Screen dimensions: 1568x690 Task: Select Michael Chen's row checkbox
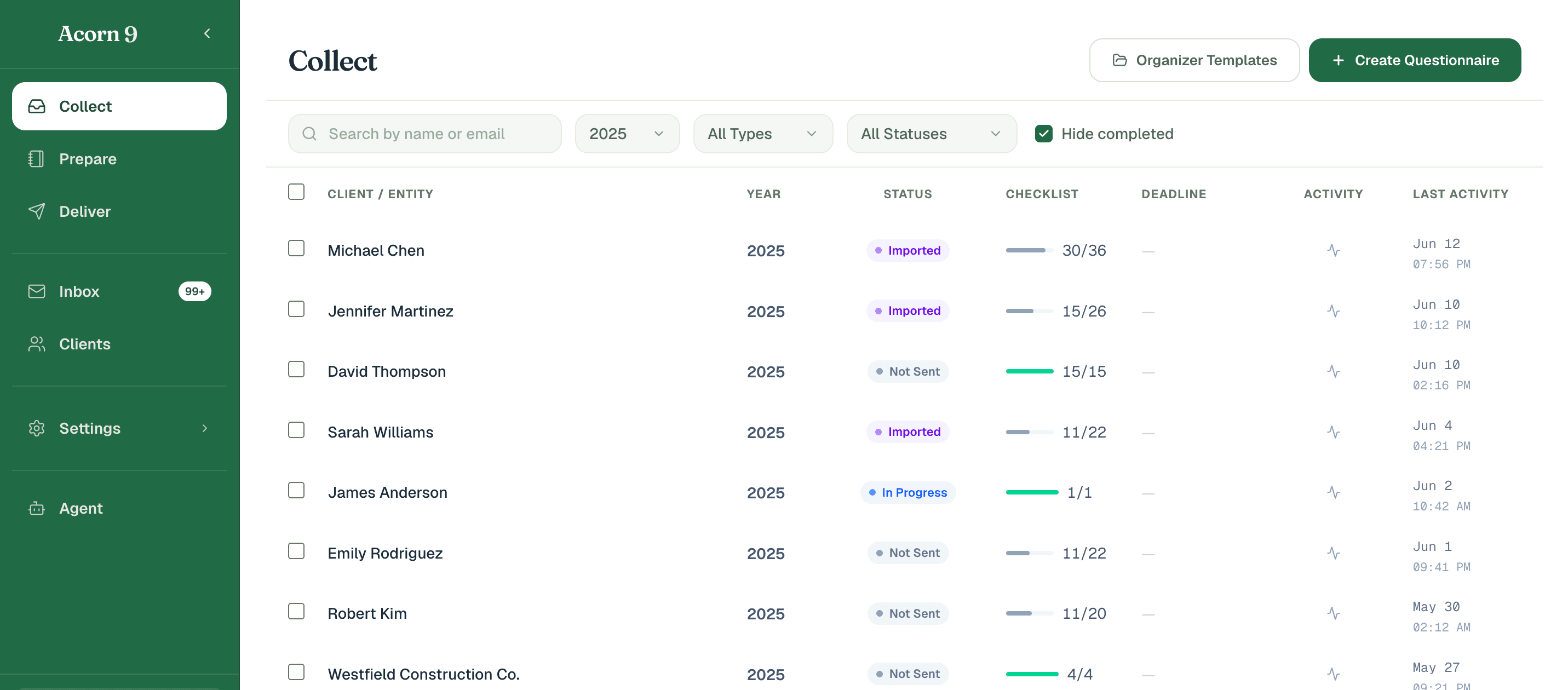296,248
